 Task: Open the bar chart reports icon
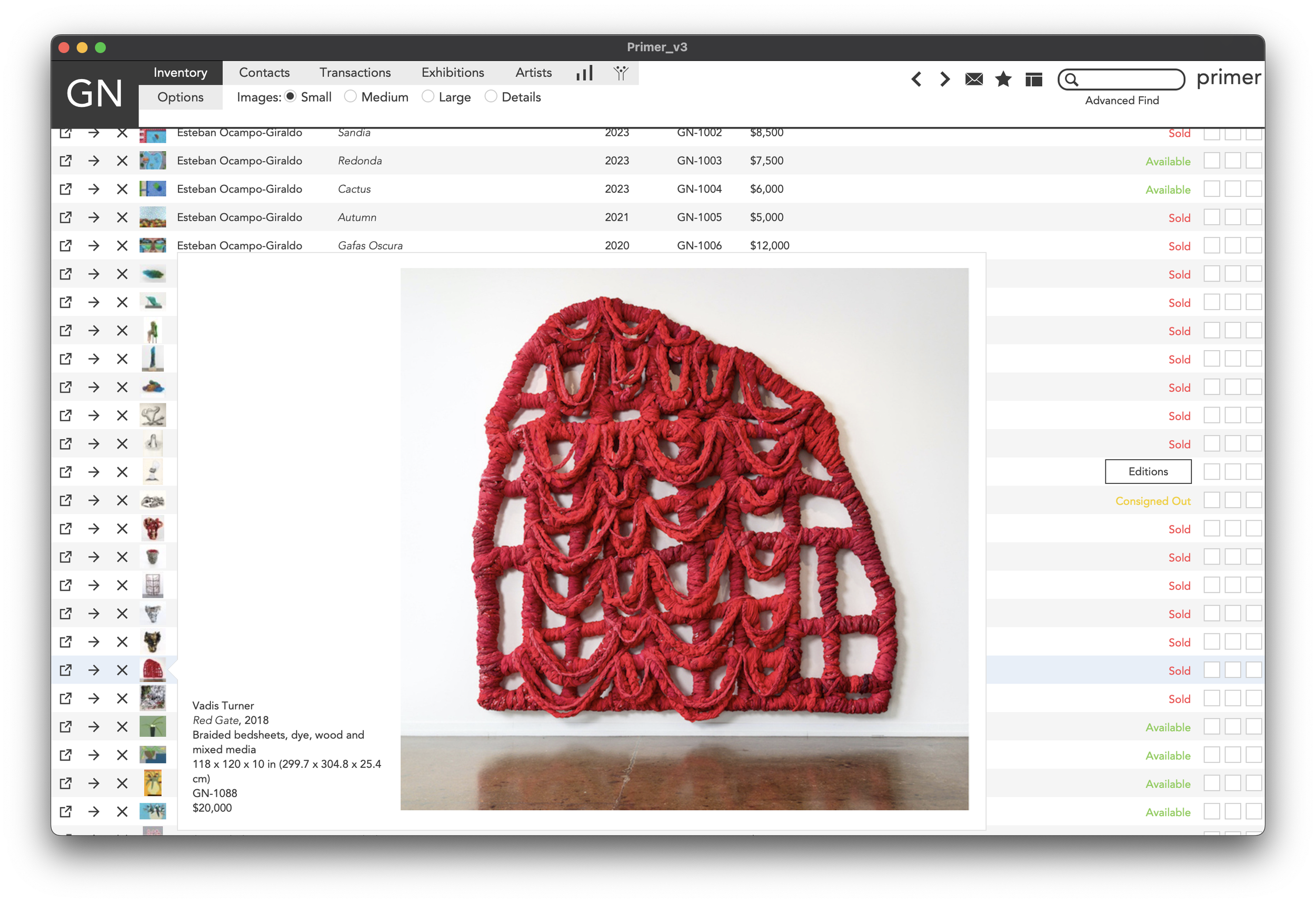tap(584, 73)
